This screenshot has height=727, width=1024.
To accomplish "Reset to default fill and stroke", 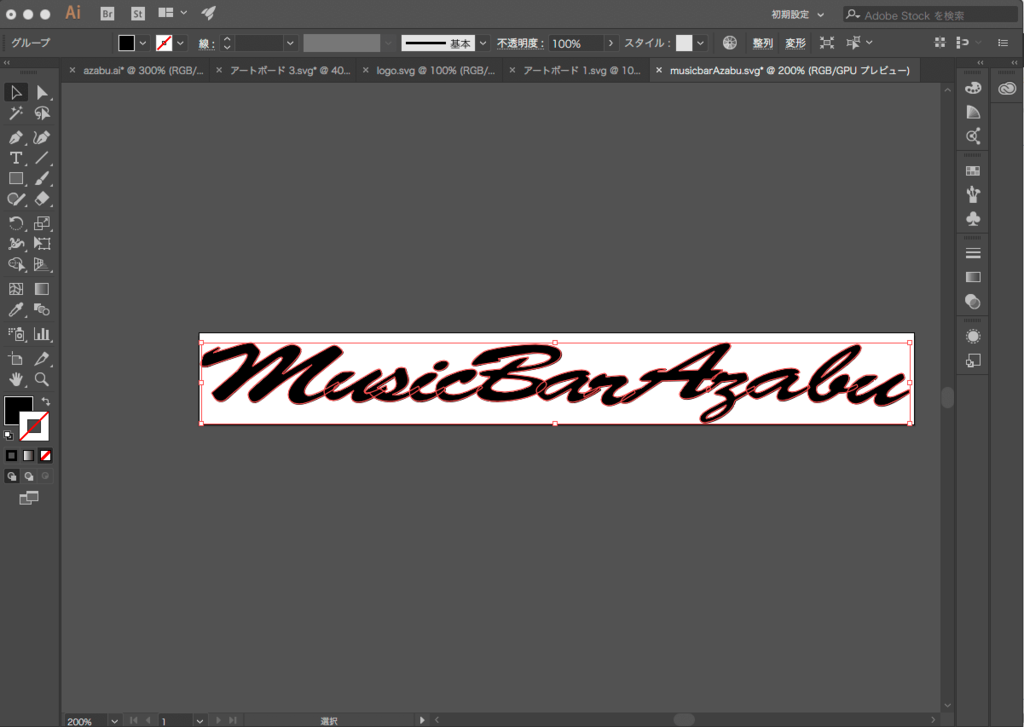I will [8, 435].
